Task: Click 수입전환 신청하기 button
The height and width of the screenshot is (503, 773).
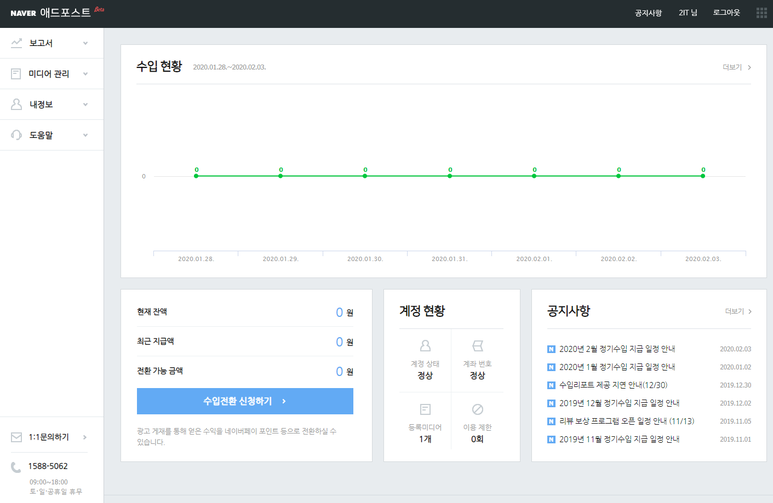Action: (x=245, y=401)
